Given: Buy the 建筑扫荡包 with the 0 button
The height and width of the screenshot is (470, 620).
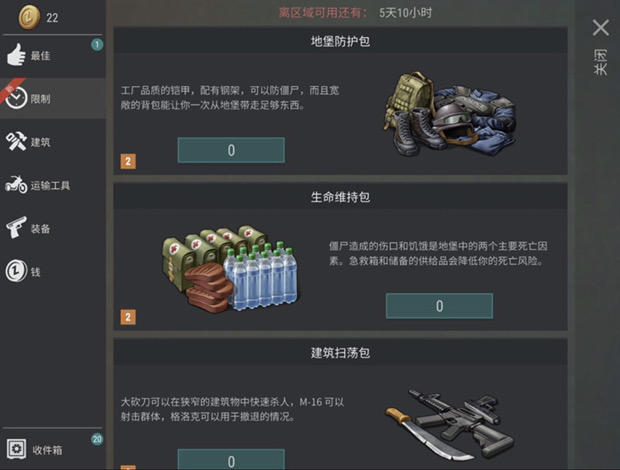Looking at the screenshot, I should click(x=231, y=459).
